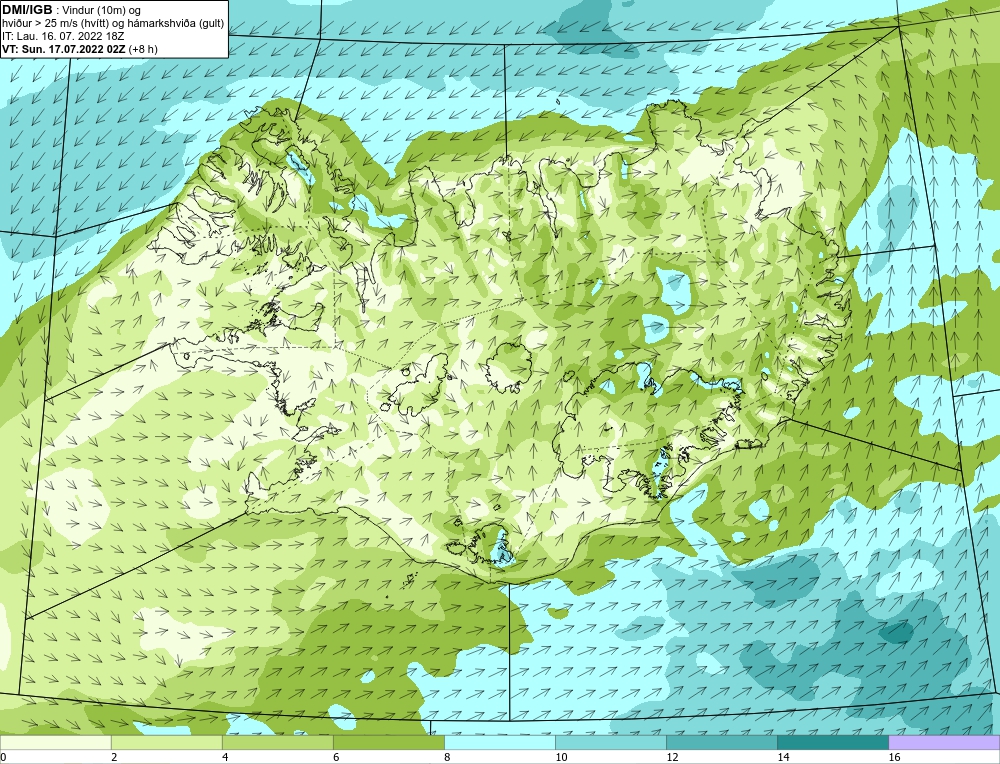Click the legend label "8"
The height and width of the screenshot is (764, 1000).
[x=447, y=757]
